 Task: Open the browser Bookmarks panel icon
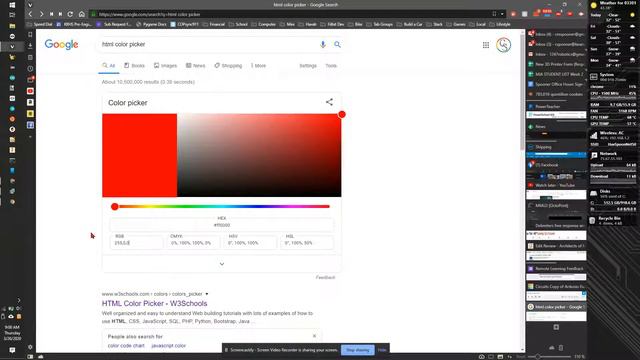click(30, 35)
